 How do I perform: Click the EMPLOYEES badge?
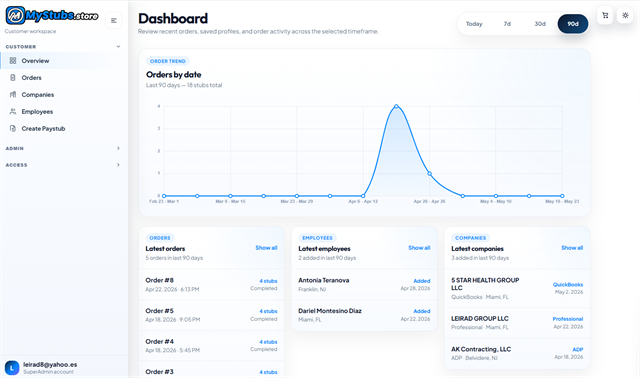click(x=318, y=238)
